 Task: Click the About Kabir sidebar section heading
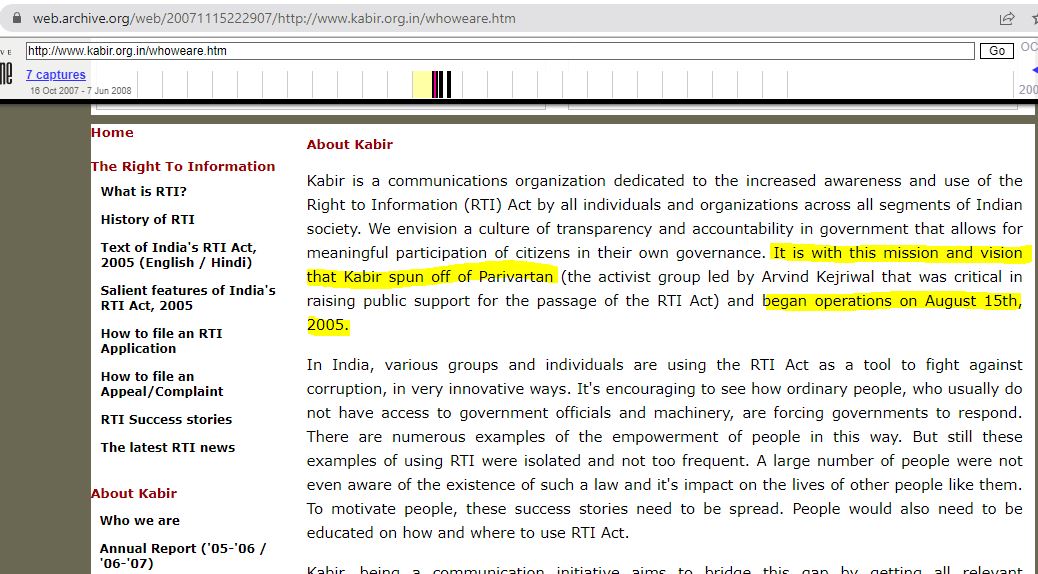click(x=134, y=494)
